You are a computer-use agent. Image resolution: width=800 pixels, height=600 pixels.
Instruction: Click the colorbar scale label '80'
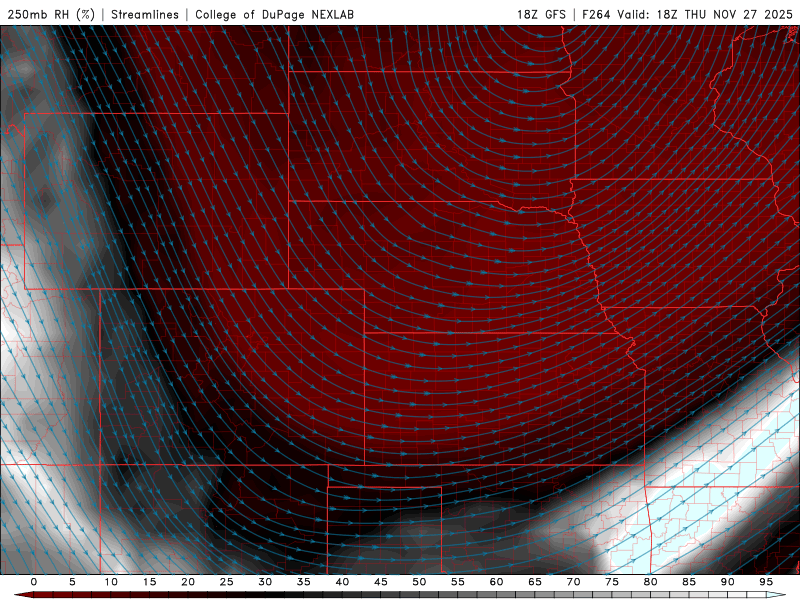[651, 582]
